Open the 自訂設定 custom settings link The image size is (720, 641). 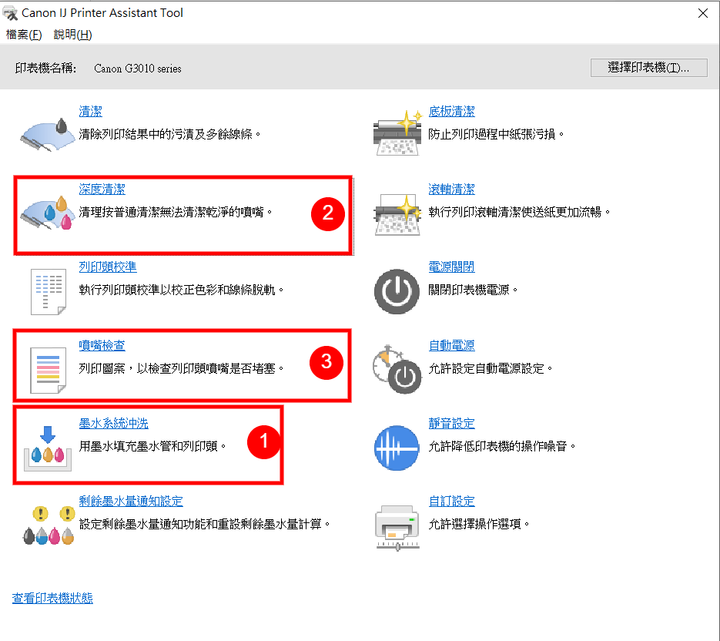(451, 501)
